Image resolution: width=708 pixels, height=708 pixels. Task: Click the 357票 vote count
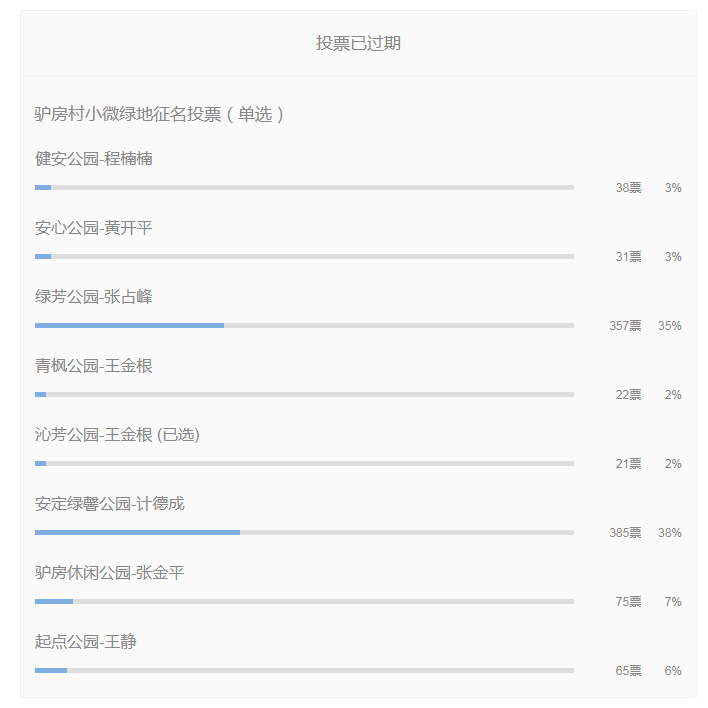tap(625, 326)
